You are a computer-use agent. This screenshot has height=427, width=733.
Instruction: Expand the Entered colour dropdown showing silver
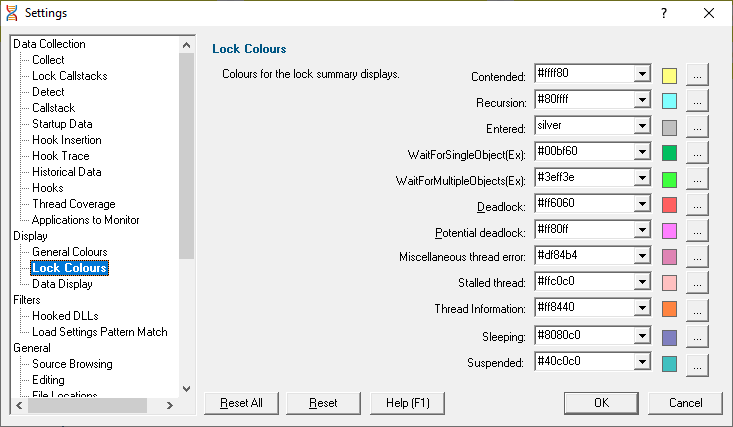(642, 125)
